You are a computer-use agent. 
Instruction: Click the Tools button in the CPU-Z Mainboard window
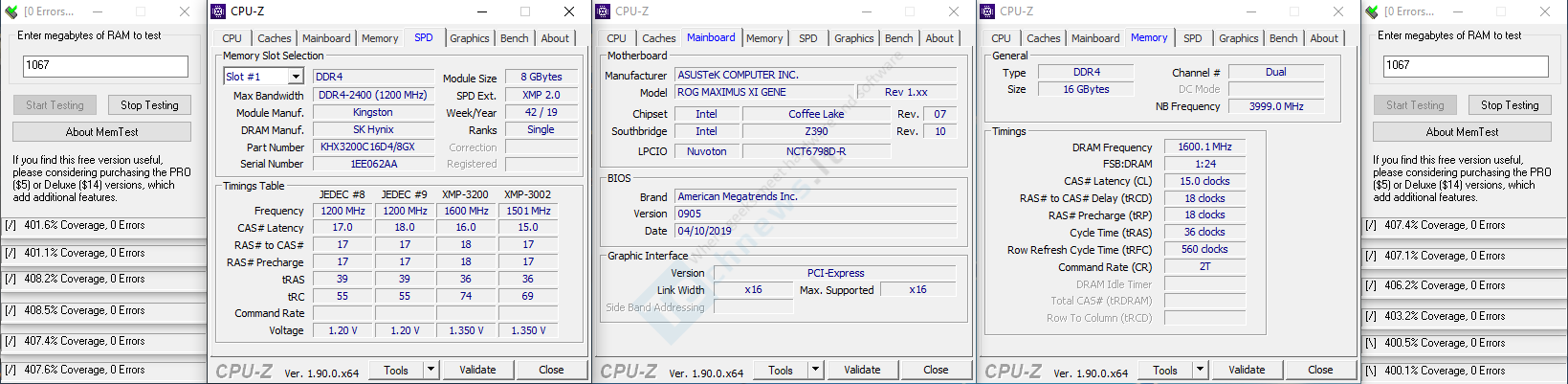point(781,370)
